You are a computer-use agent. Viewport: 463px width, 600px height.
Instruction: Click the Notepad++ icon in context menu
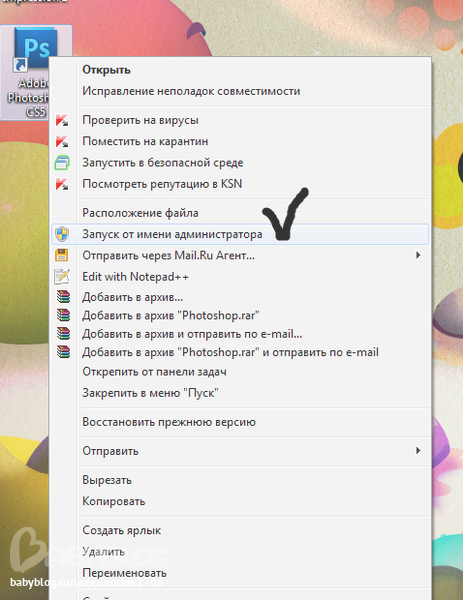62,276
